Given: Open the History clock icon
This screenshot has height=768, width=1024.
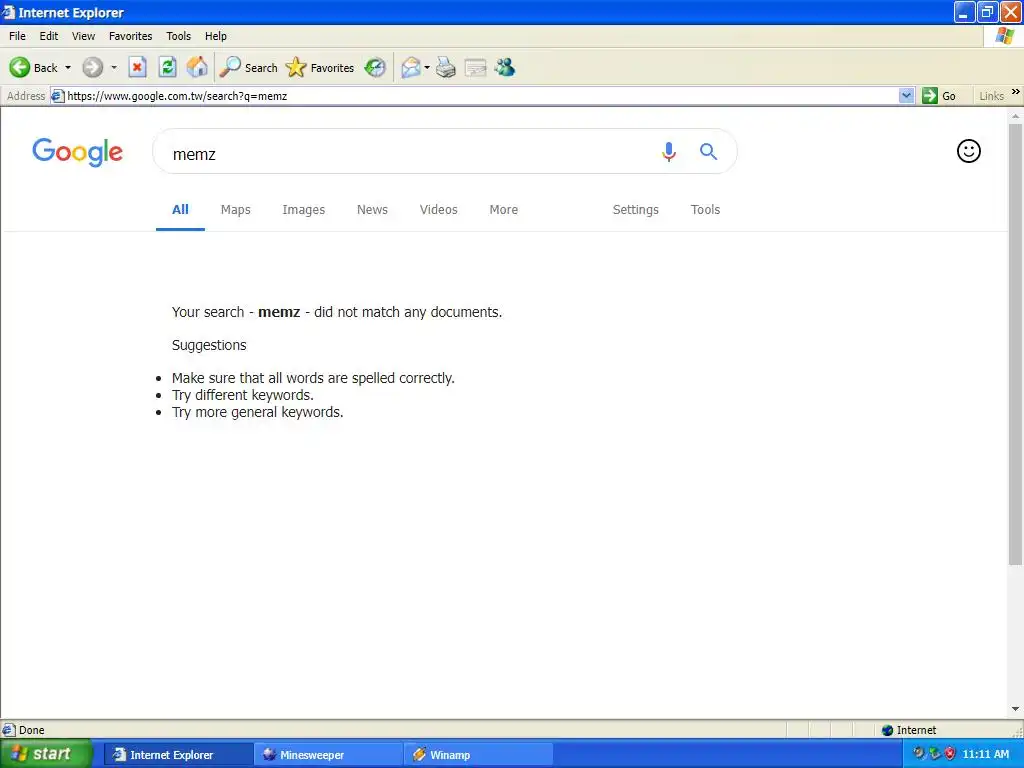Looking at the screenshot, I should [x=375, y=67].
